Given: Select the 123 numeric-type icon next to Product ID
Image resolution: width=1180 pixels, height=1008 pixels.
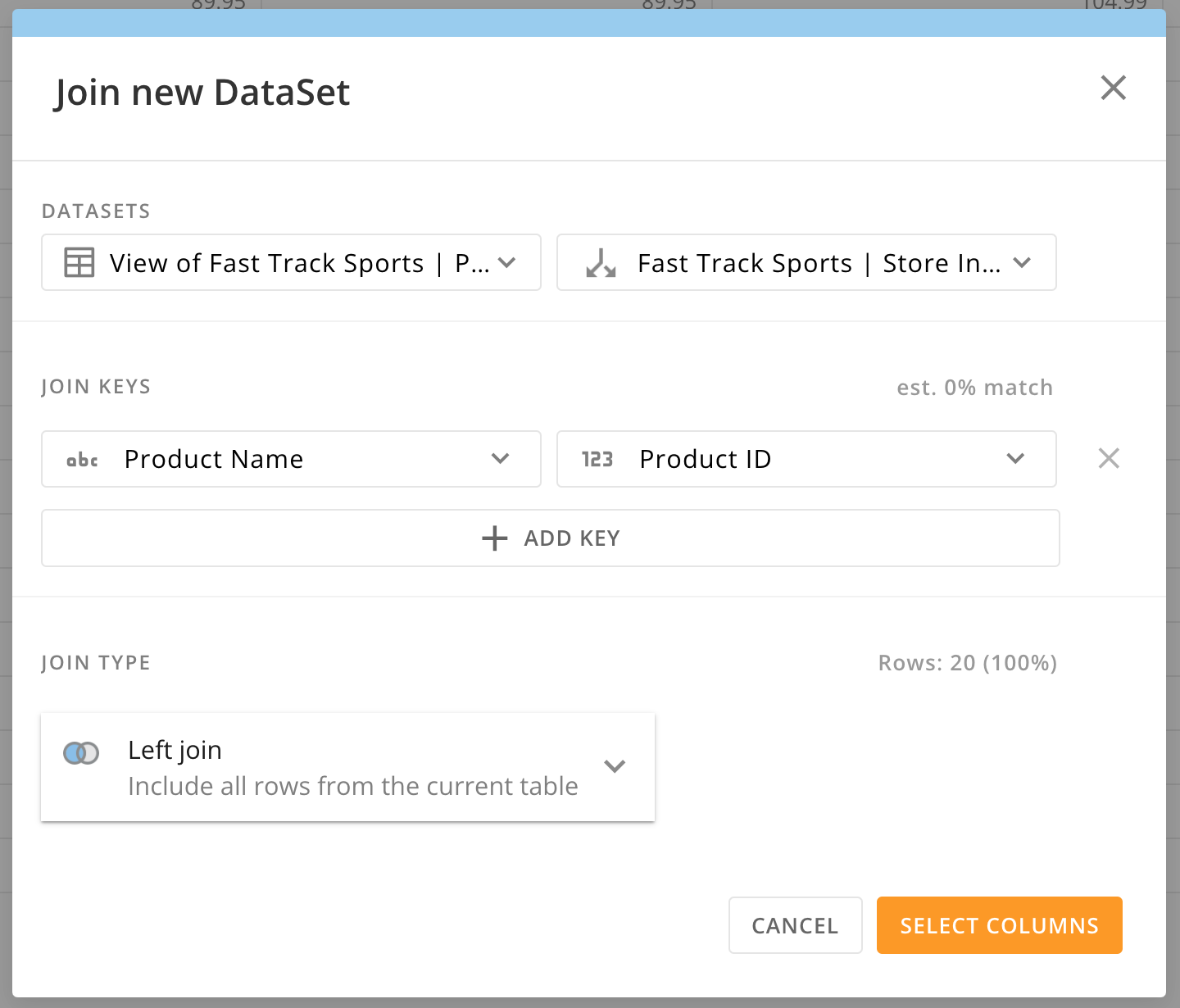Looking at the screenshot, I should tap(596, 459).
